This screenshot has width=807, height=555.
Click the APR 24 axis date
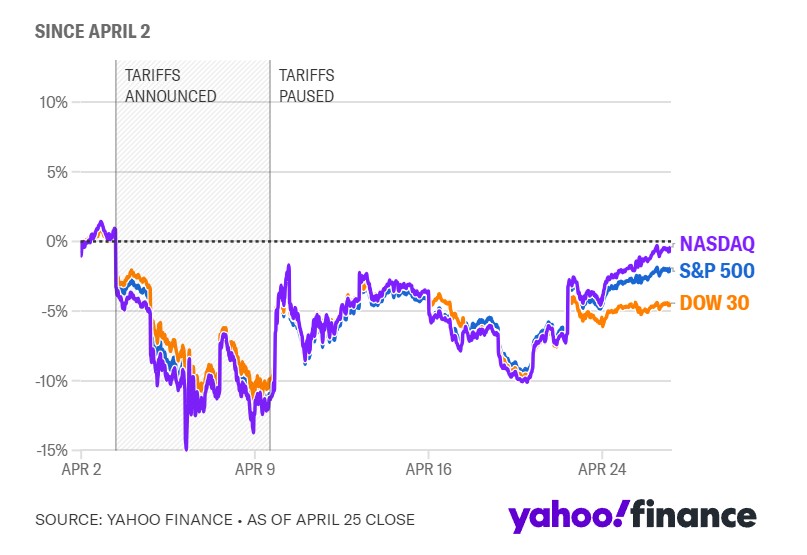[602, 469]
